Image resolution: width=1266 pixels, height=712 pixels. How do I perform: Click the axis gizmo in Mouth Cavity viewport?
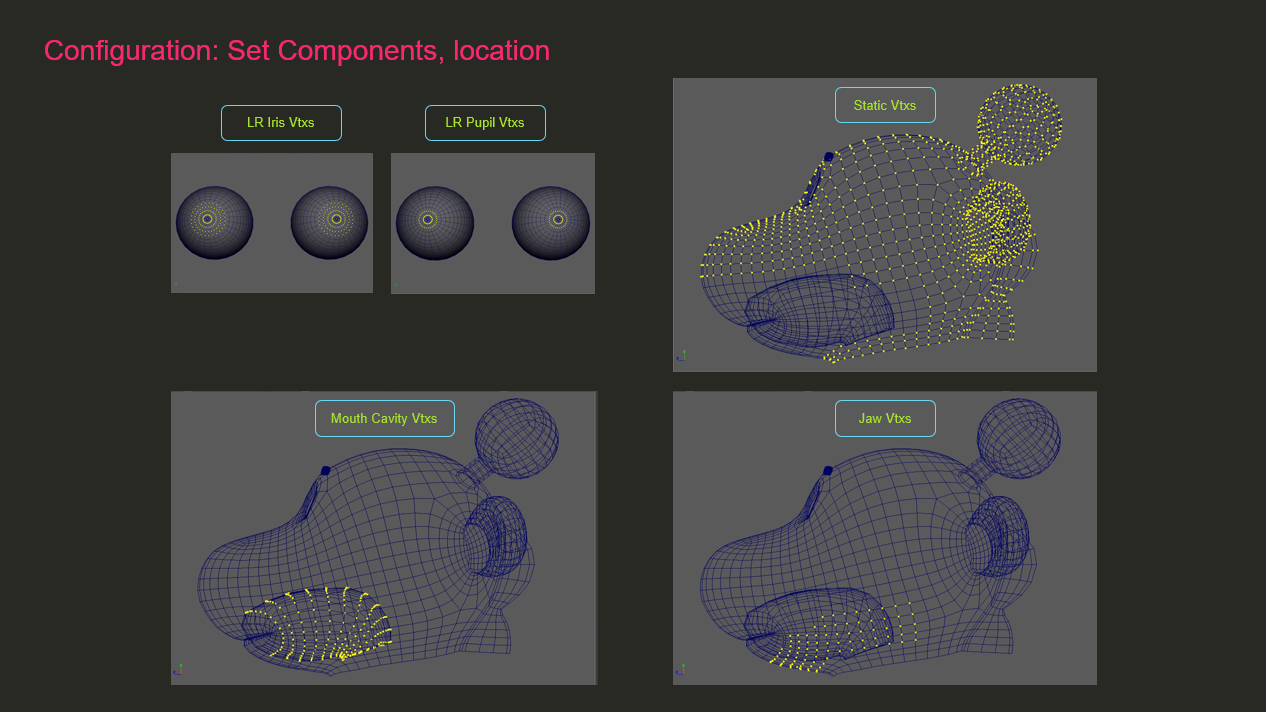(x=179, y=669)
